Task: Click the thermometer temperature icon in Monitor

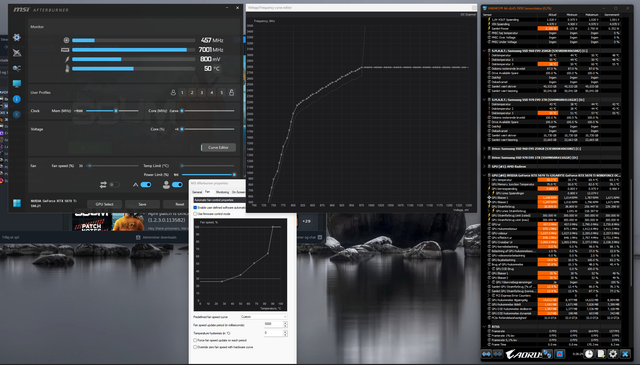Action: [67, 69]
